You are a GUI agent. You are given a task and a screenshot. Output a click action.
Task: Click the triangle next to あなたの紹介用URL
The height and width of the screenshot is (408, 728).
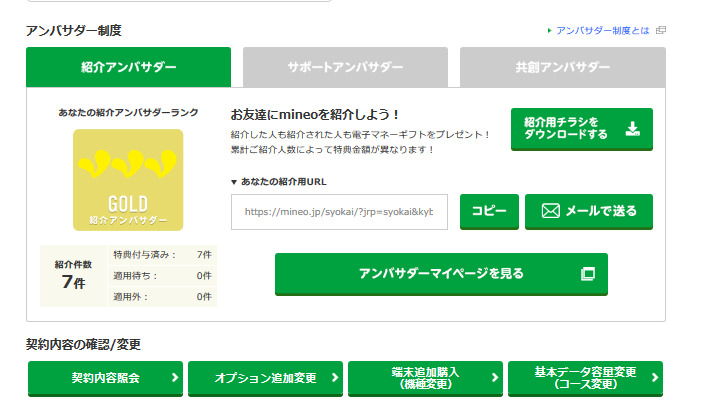(234, 182)
